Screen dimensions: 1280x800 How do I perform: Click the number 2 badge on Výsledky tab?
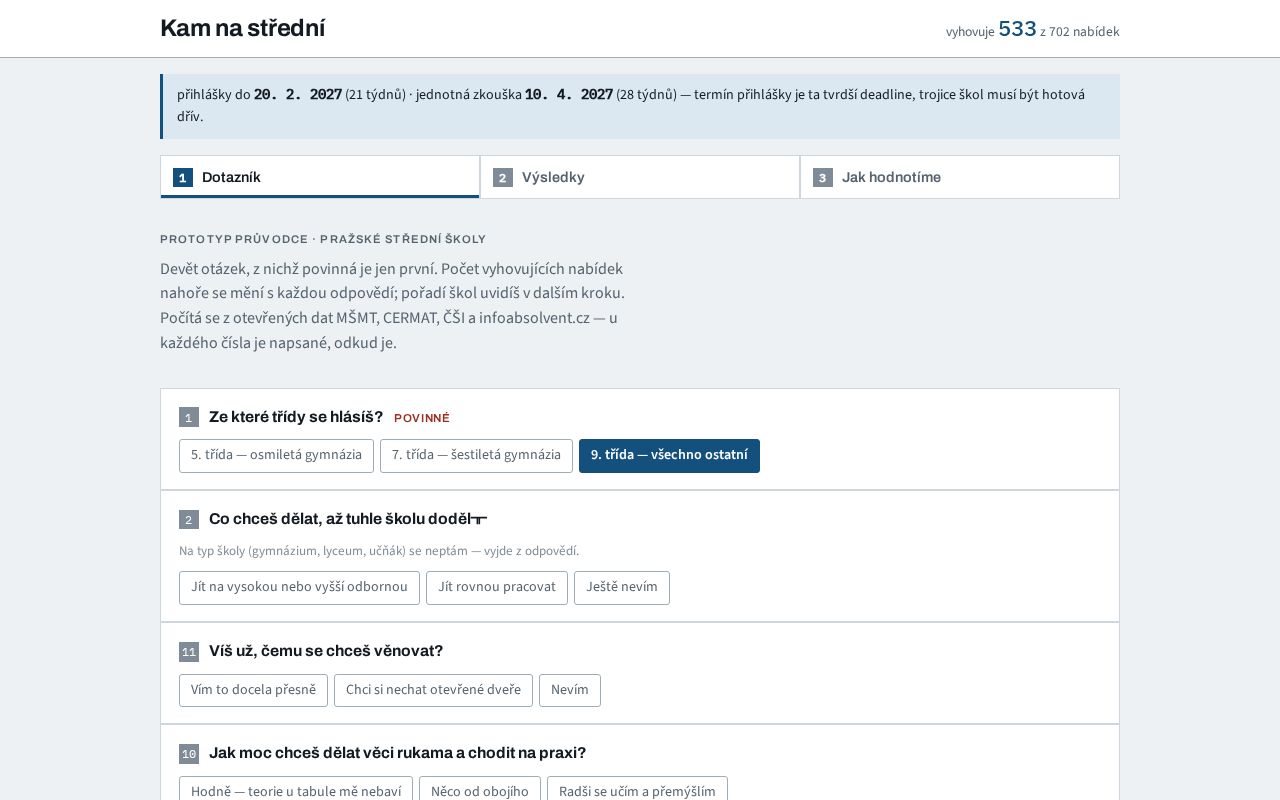click(503, 178)
